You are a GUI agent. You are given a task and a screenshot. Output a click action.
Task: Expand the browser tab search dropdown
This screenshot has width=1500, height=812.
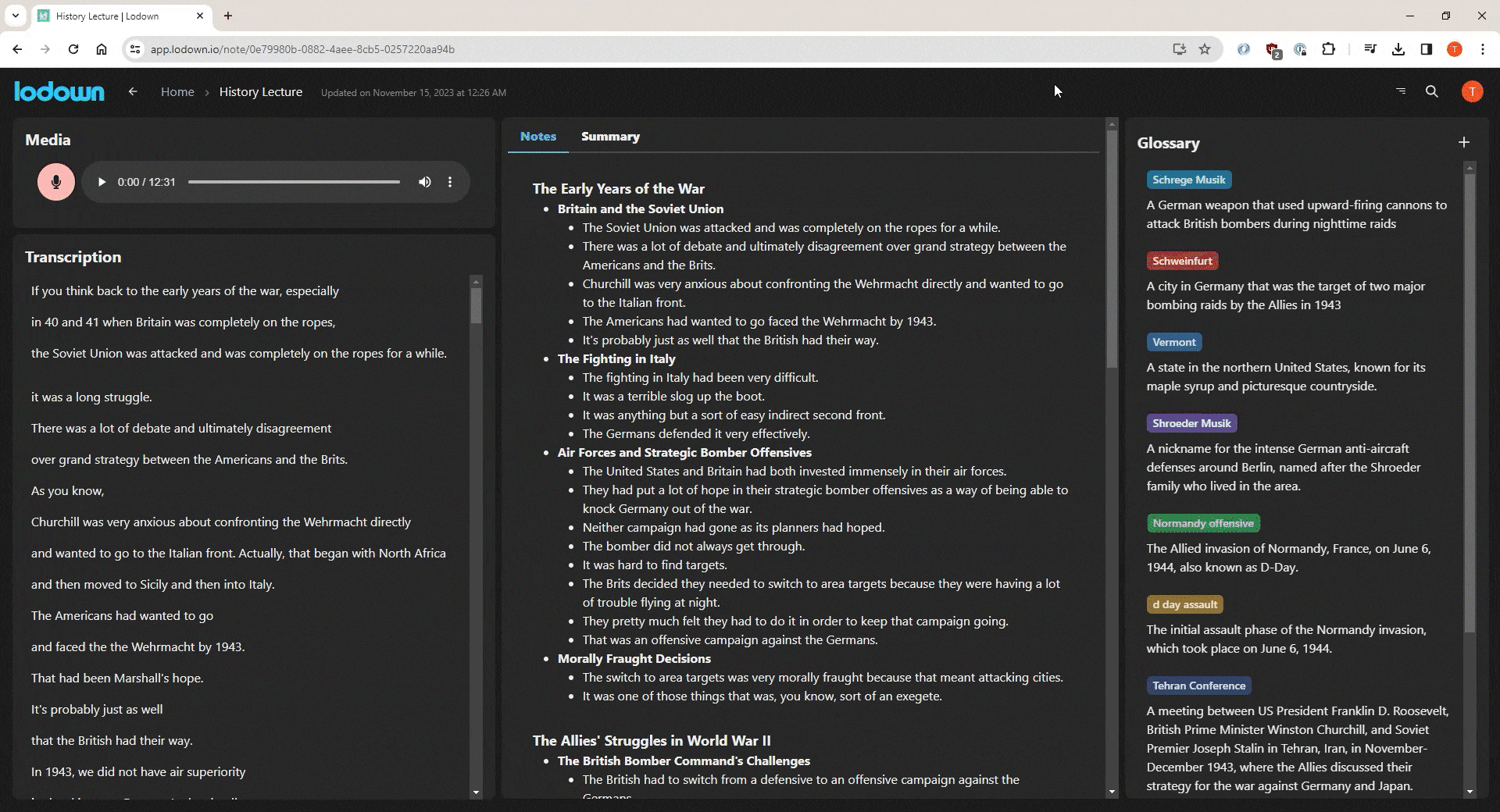(x=15, y=16)
